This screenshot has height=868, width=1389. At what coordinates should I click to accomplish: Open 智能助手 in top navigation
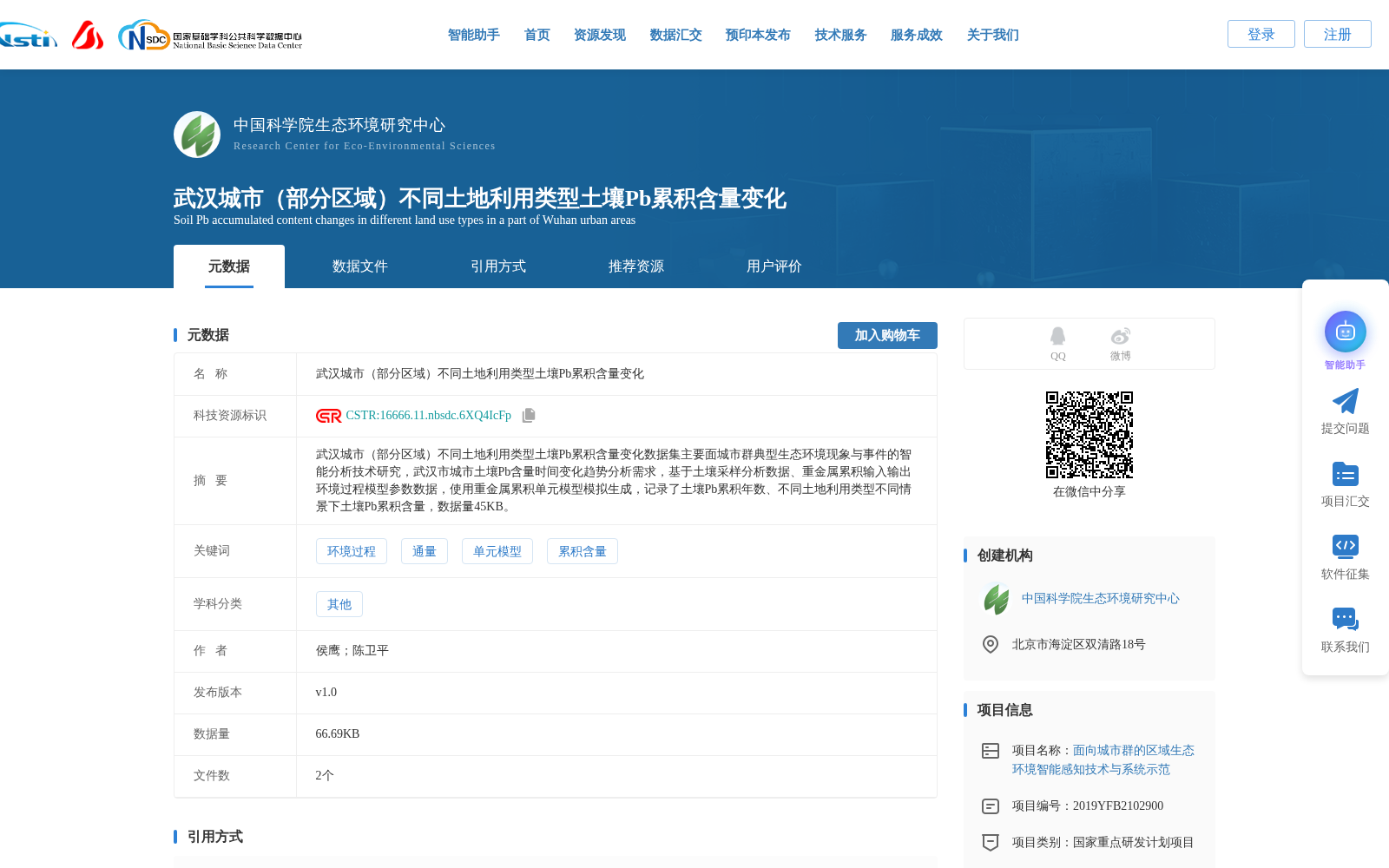[474, 35]
